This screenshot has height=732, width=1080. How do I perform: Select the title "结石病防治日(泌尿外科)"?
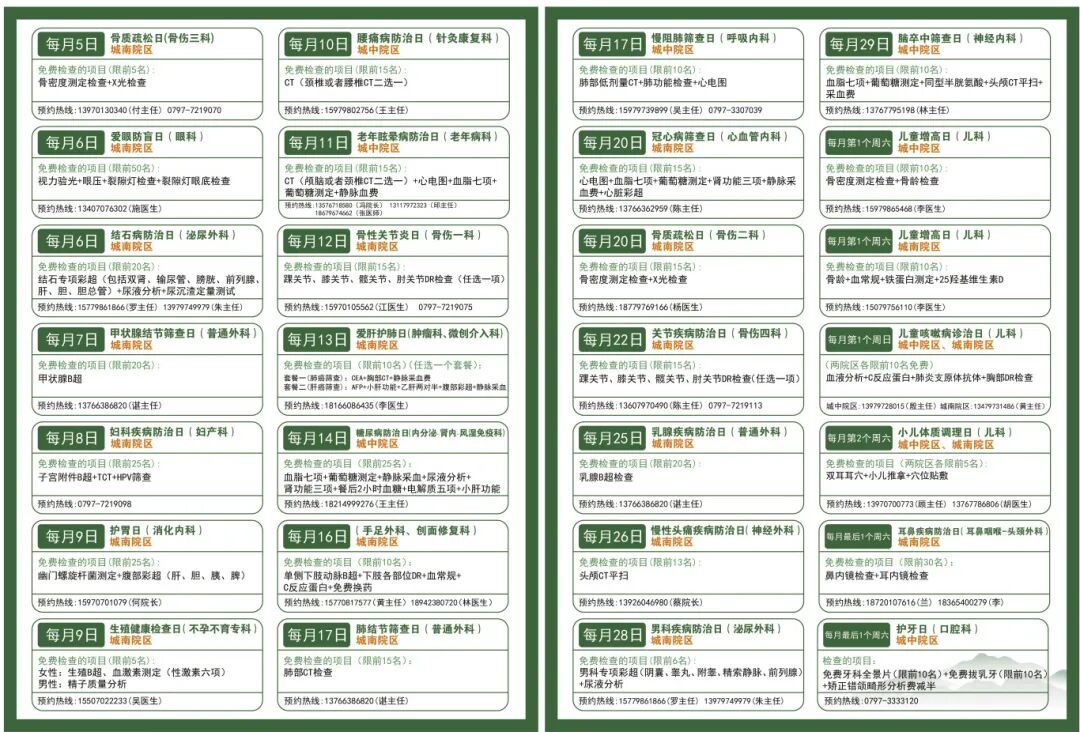[x=173, y=235]
